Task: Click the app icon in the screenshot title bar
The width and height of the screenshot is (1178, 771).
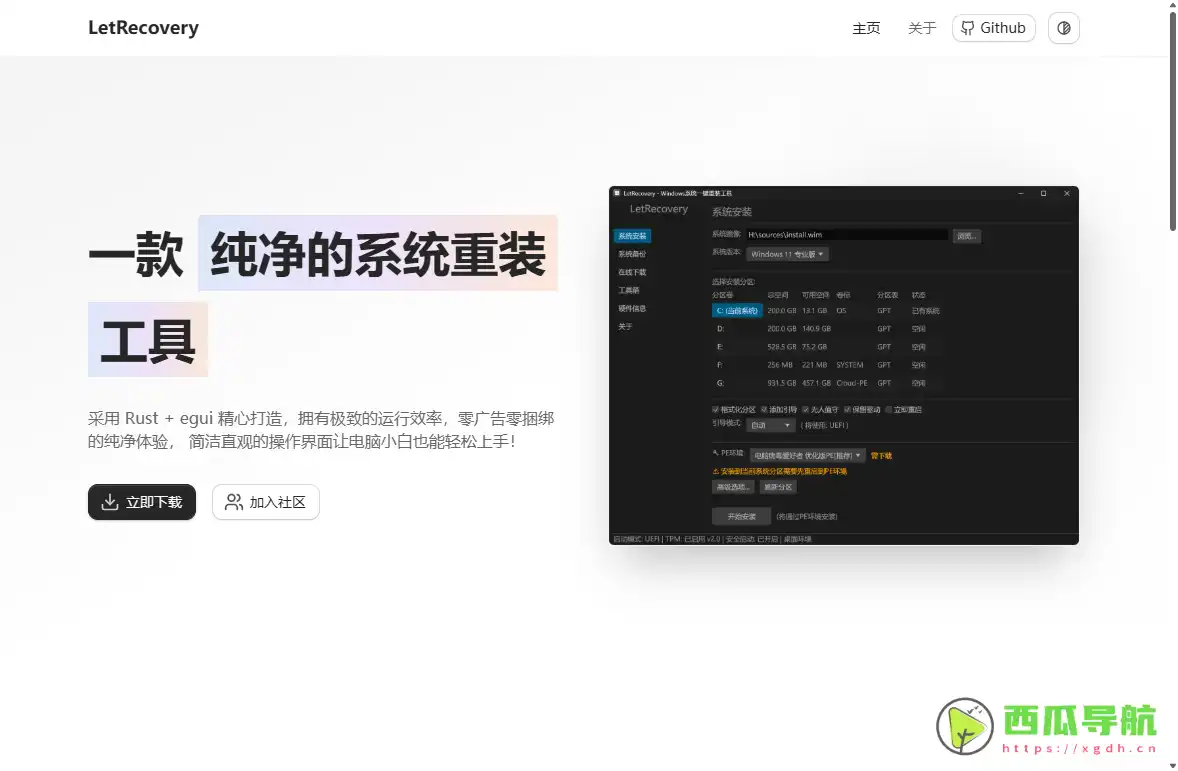Action: click(x=617, y=193)
